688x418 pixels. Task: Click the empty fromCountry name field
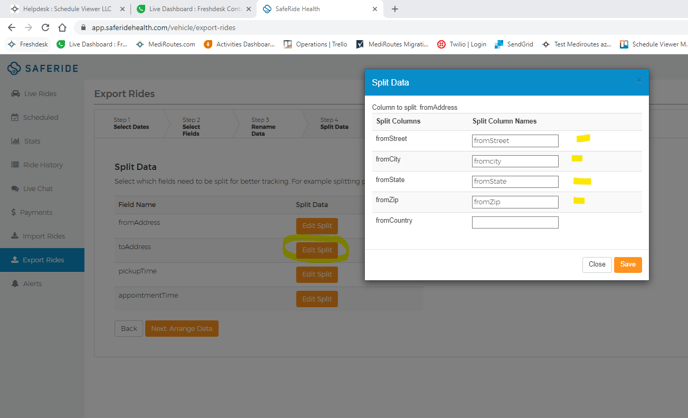[515, 222]
